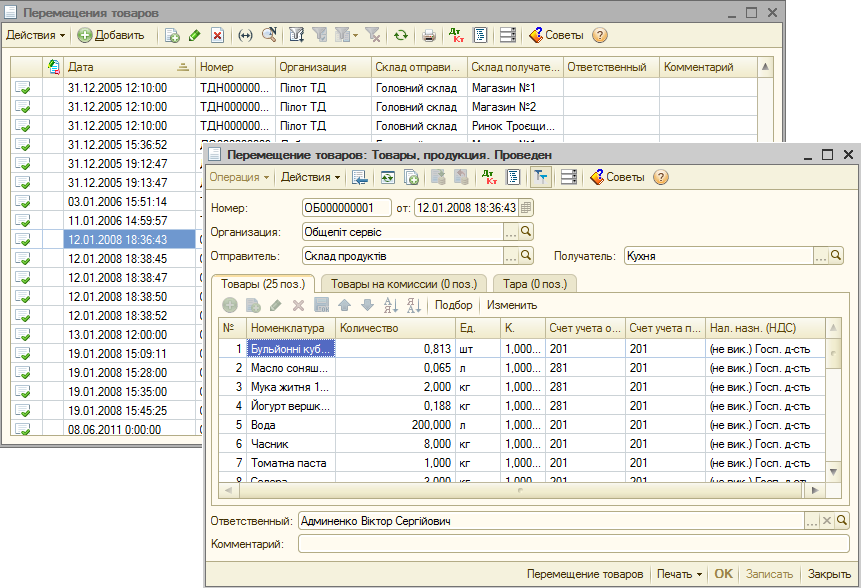
Task: Click ellipsis selector for Организация field
Action: pyautogui.click(x=511, y=232)
